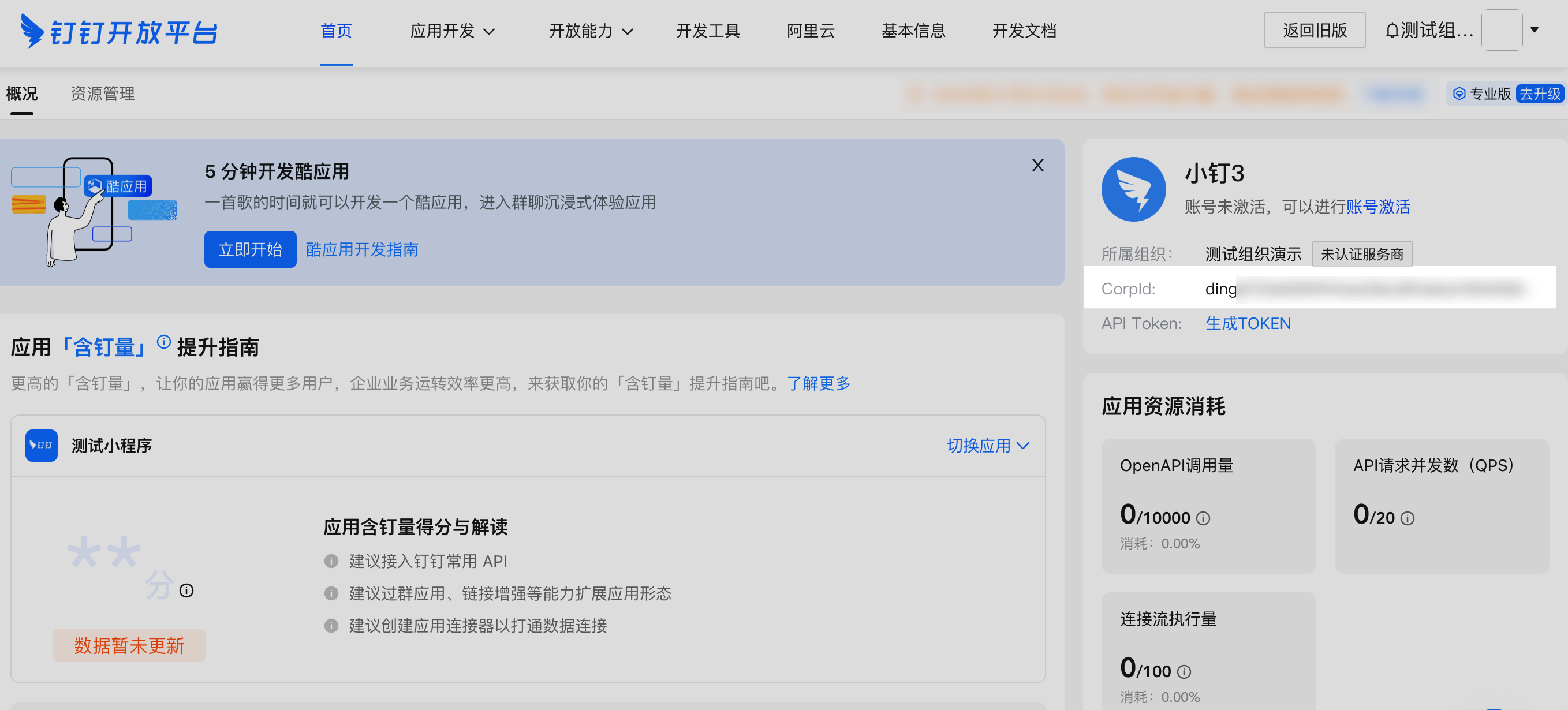The image size is (1568, 710).
Task: Click the 测试组织演示 organization name
Action: (x=1253, y=255)
